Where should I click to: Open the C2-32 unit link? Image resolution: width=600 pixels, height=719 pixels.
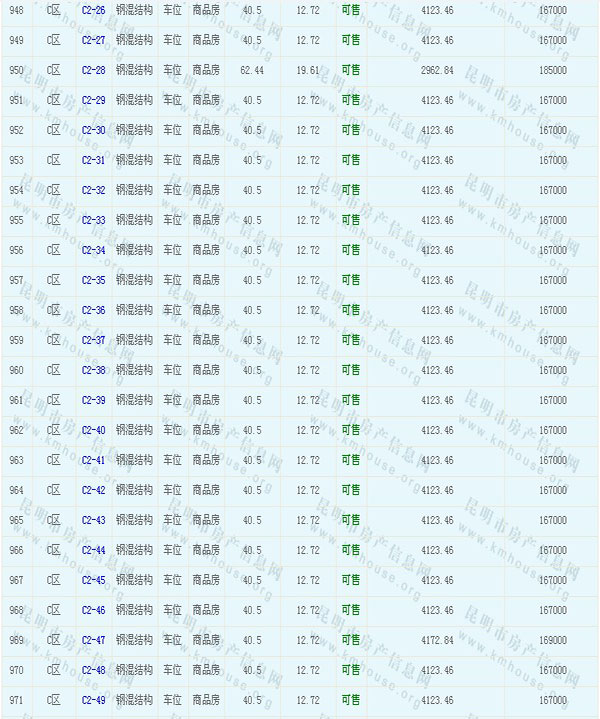93,190
